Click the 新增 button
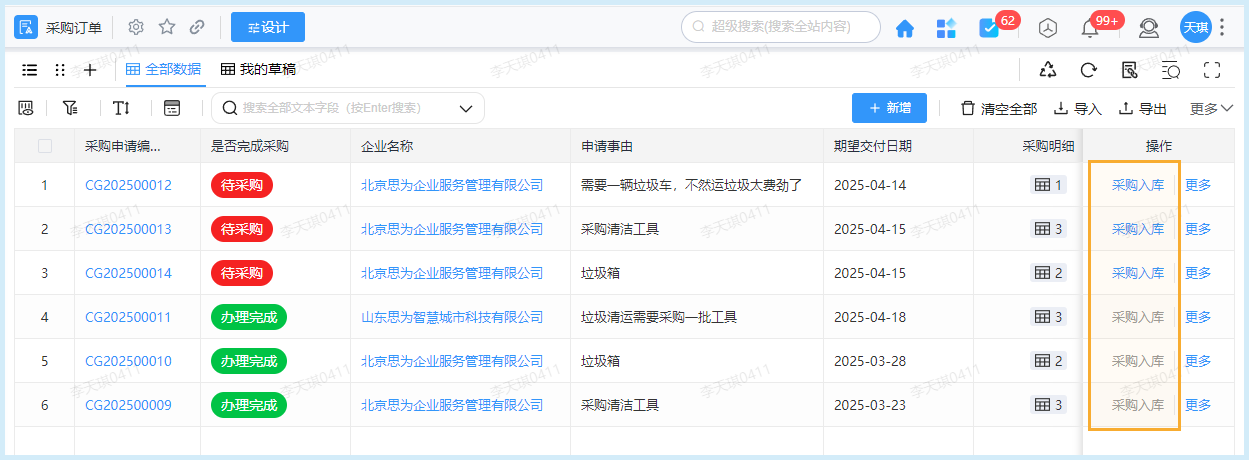The height and width of the screenshot is (460, 1249). pyautogui.click(x=889, y=108)
